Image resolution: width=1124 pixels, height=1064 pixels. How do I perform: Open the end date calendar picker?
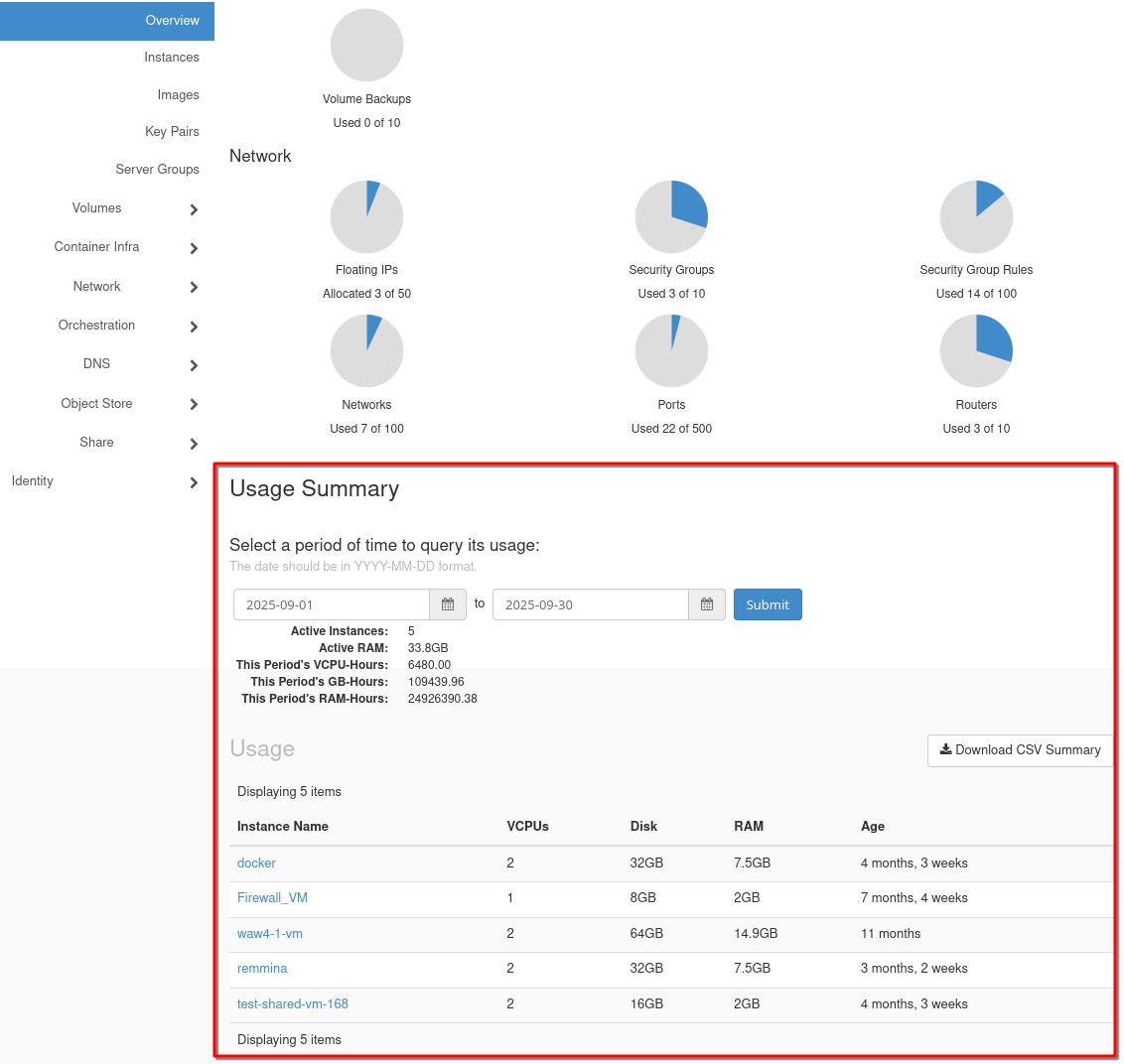point(707,604)
